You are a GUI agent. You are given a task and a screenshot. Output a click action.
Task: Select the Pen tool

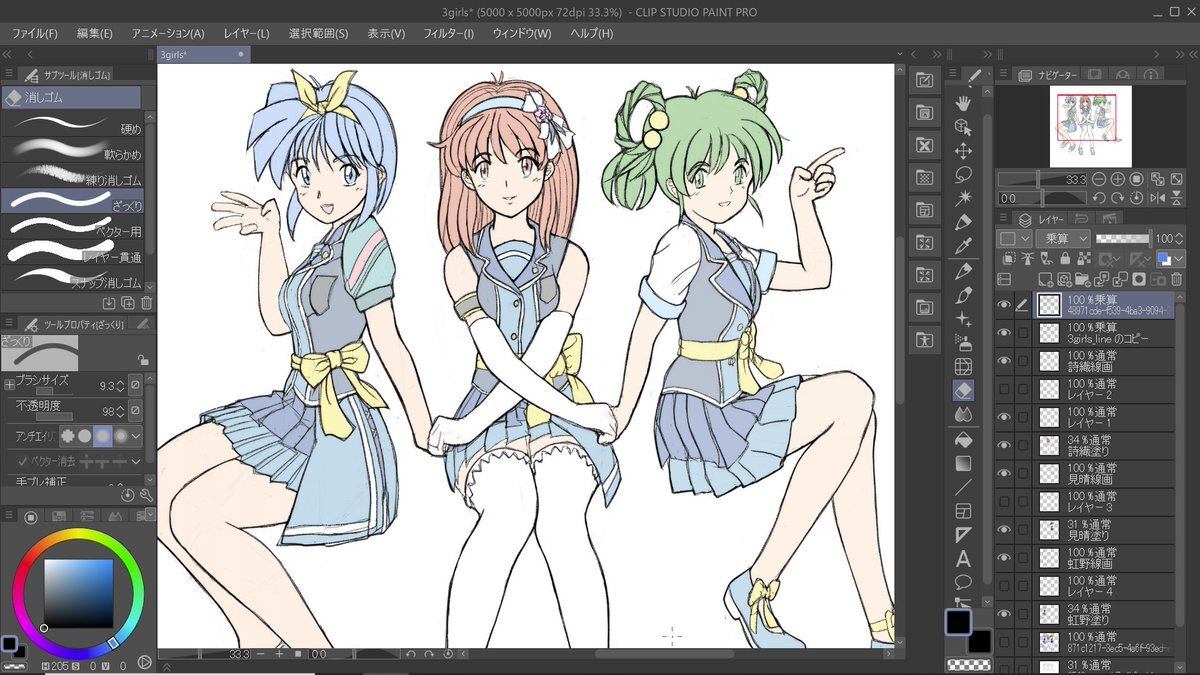[x=963, y=271]
